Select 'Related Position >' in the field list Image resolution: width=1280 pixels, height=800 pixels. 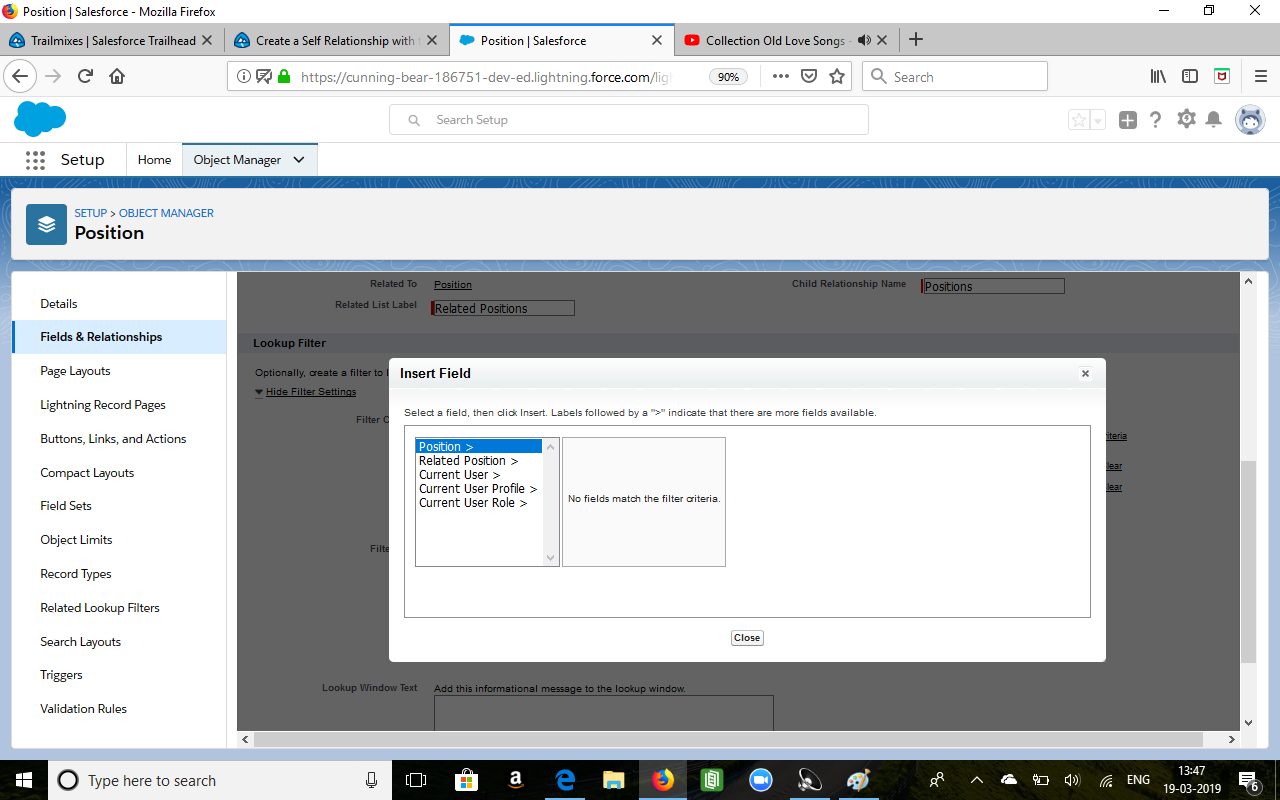pyautogui.click(x=479, y=461)
